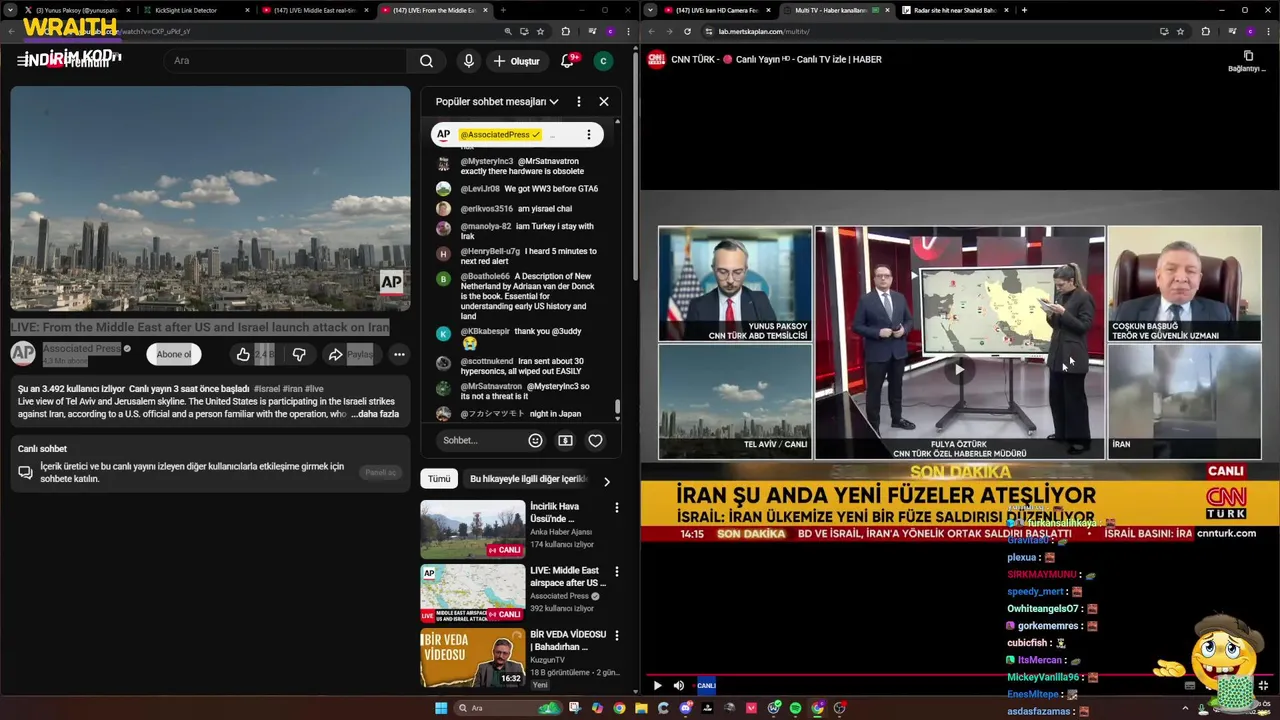Open File Explorer from the taskbar
Image resolution: width=1280 pixels, height=720 pixels.
click(x=641, y=708)
